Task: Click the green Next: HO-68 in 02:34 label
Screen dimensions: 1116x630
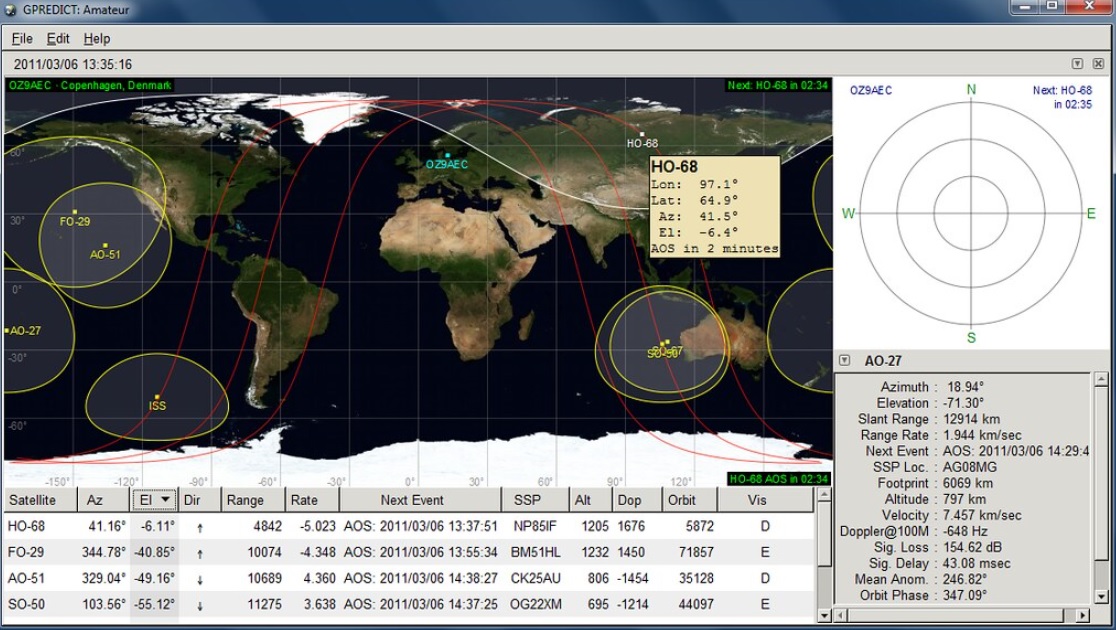Action: (777, 86)
